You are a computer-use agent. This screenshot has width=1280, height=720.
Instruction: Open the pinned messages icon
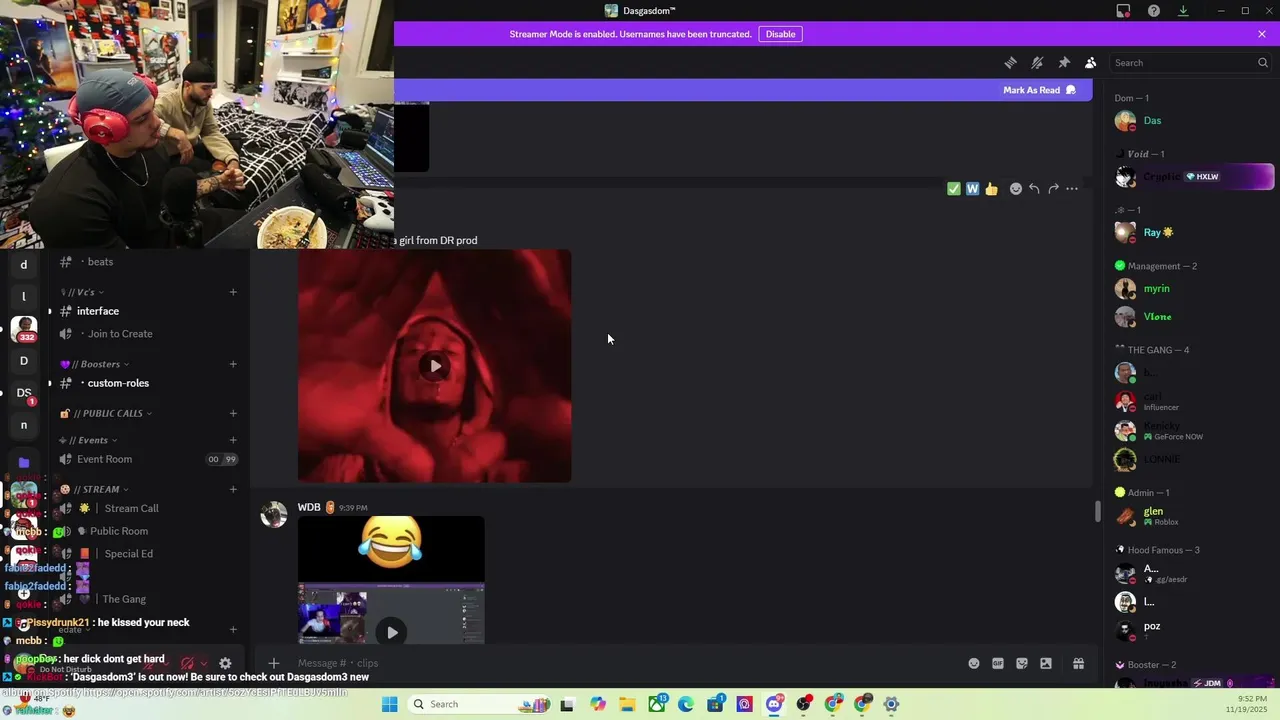pyautogui.click(x=1064, y=62)
